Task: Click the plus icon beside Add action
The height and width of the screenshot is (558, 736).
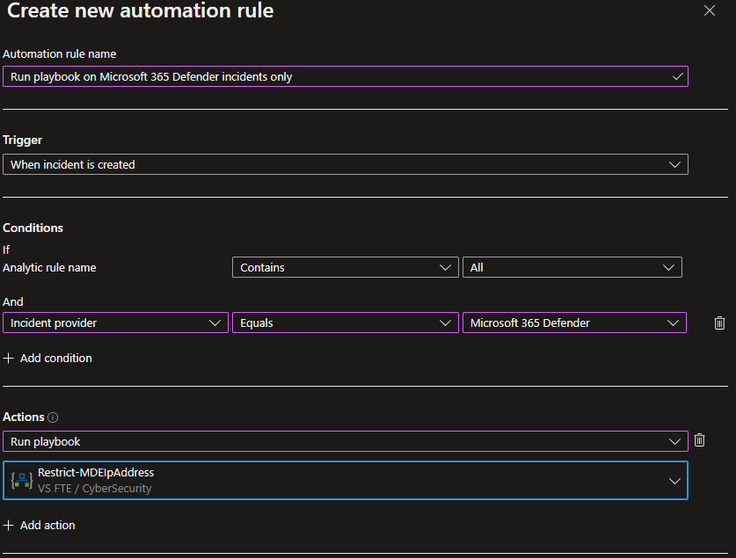Action: pos(9,525)
